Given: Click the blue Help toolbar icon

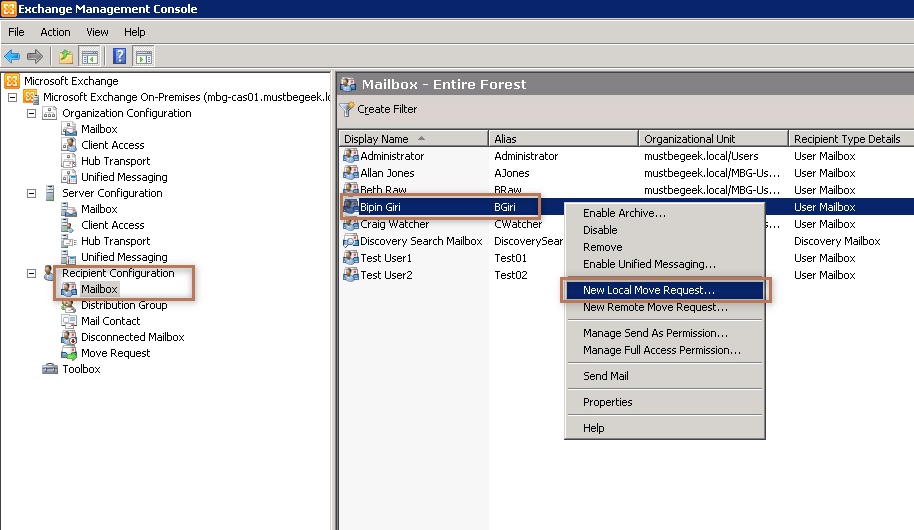Looking at the screenshot, I should pos(119,57).
